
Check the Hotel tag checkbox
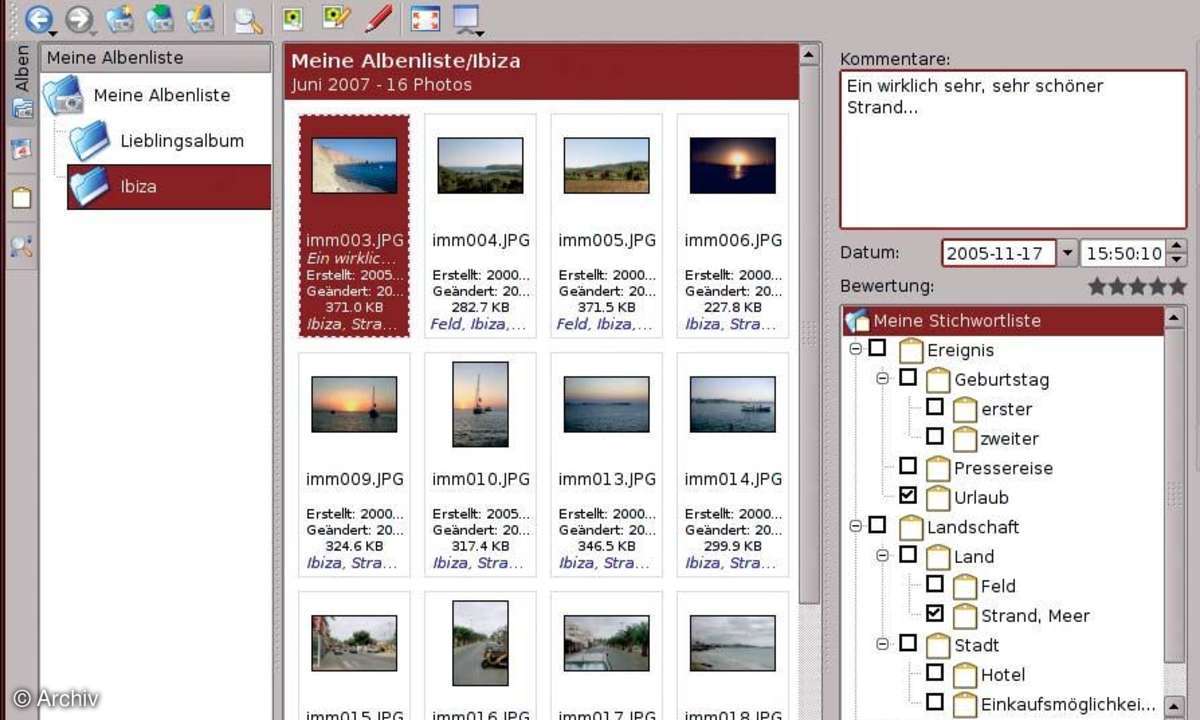click(x=934, y=672)
